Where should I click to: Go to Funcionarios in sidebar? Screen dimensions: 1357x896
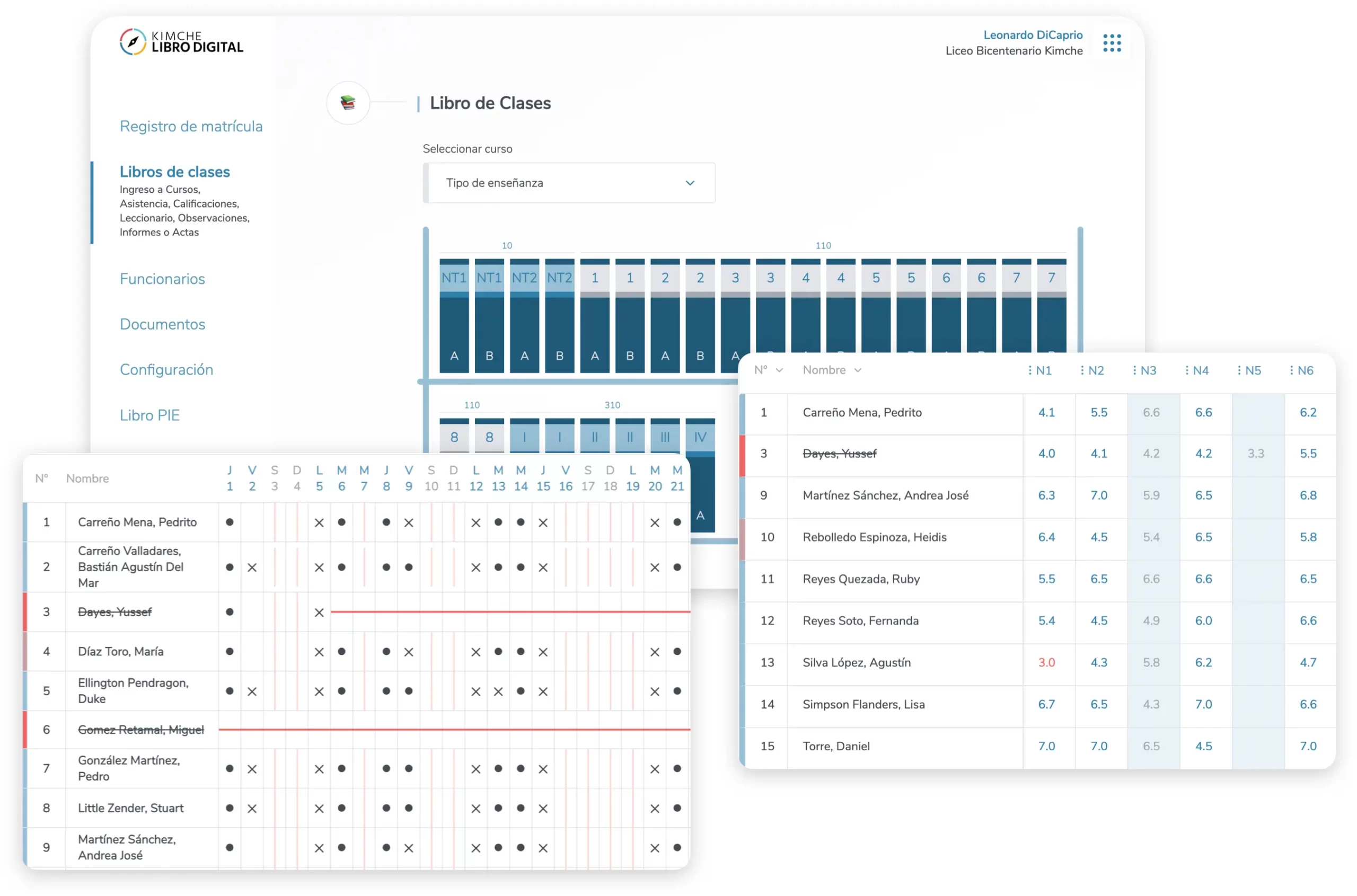click(162, 279)
